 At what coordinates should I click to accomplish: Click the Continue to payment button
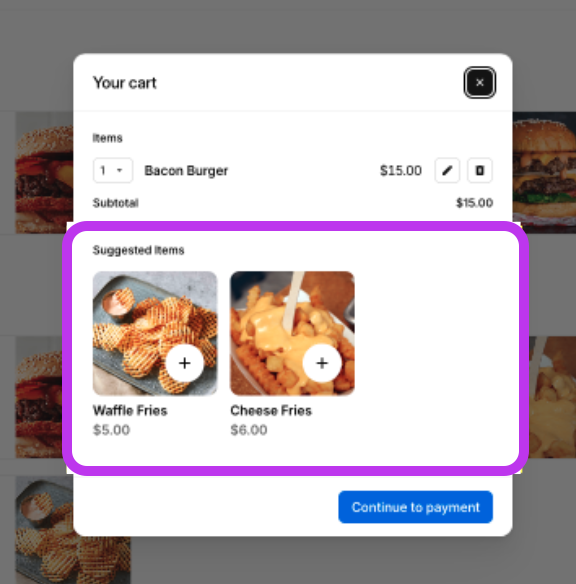click(x=416, y=507)
